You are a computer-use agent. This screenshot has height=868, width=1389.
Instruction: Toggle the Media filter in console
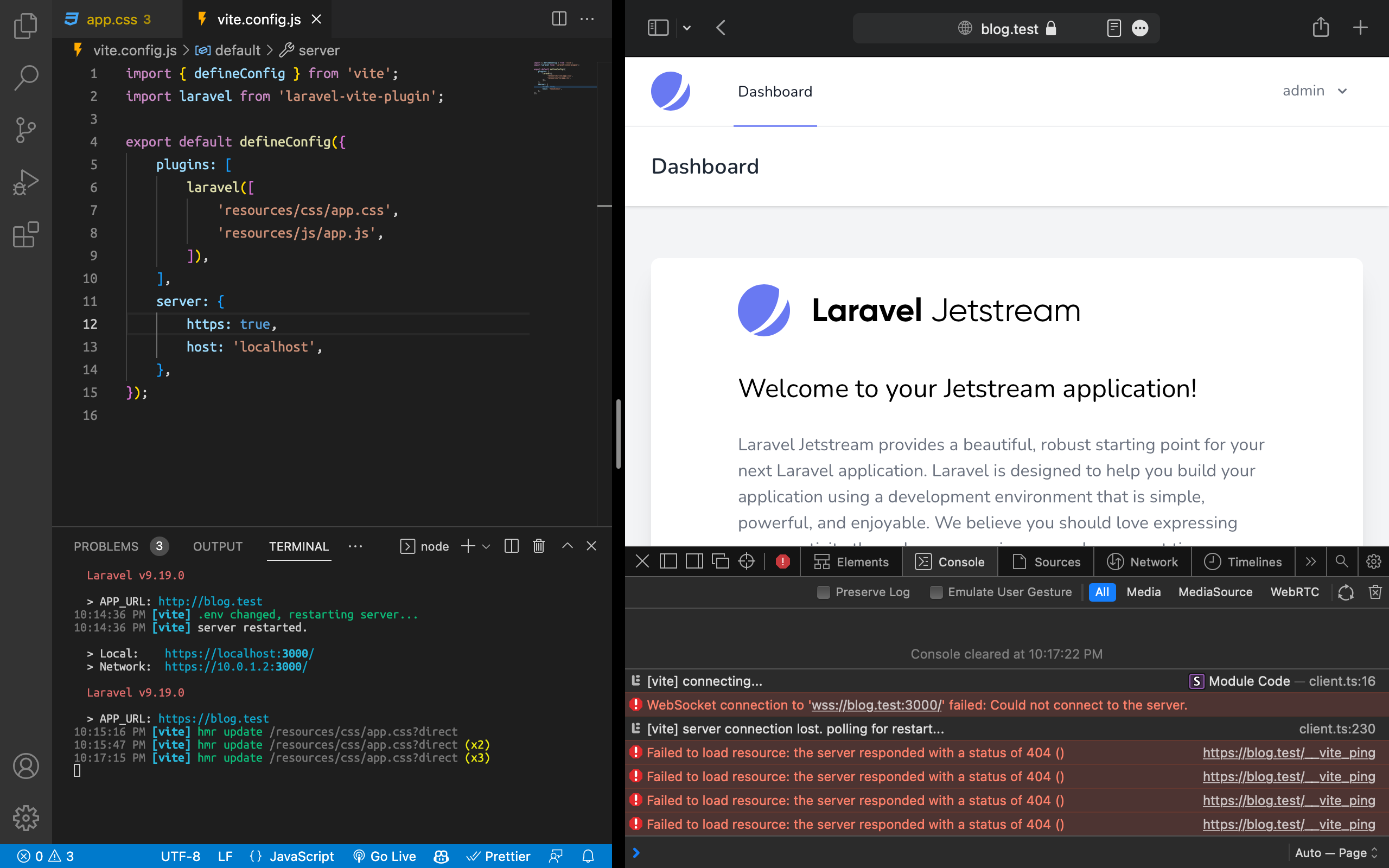coord(1143,592)
